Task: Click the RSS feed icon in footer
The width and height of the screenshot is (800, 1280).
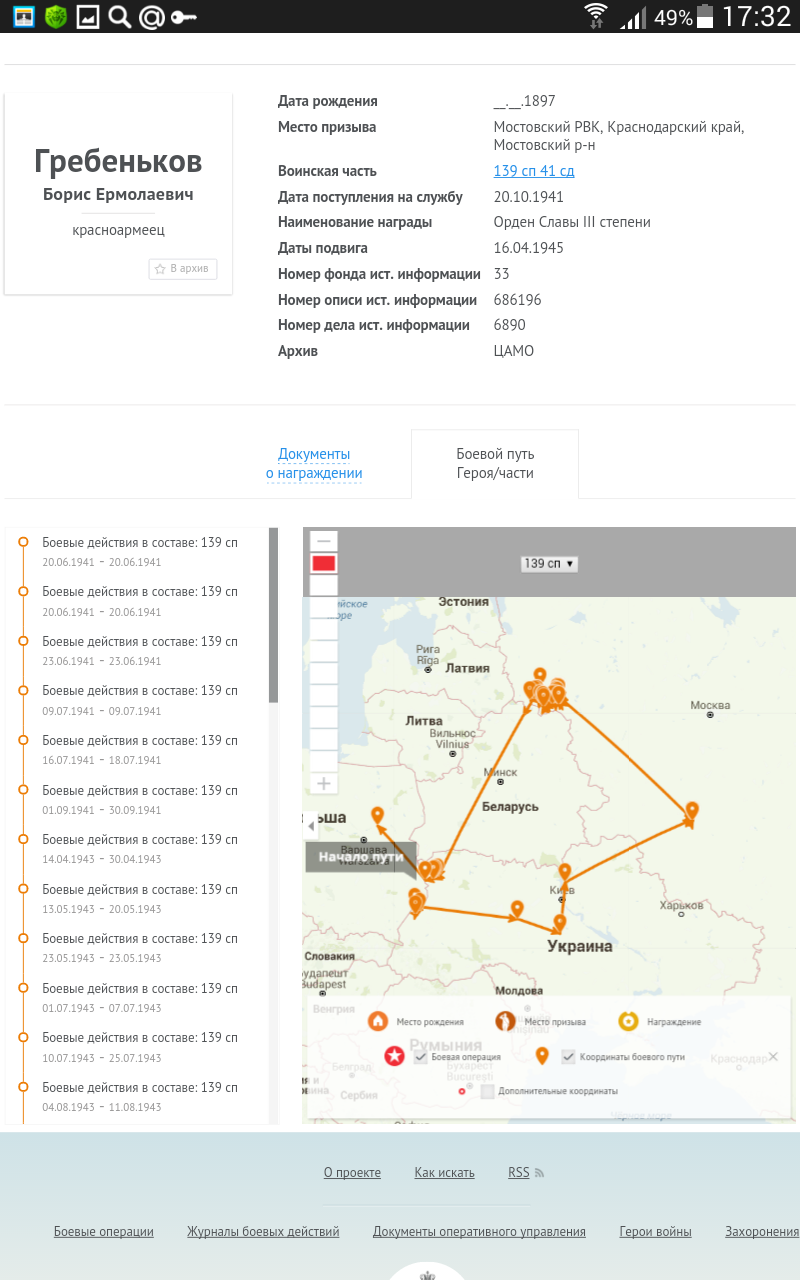Action: click(x=540, y=1173)
